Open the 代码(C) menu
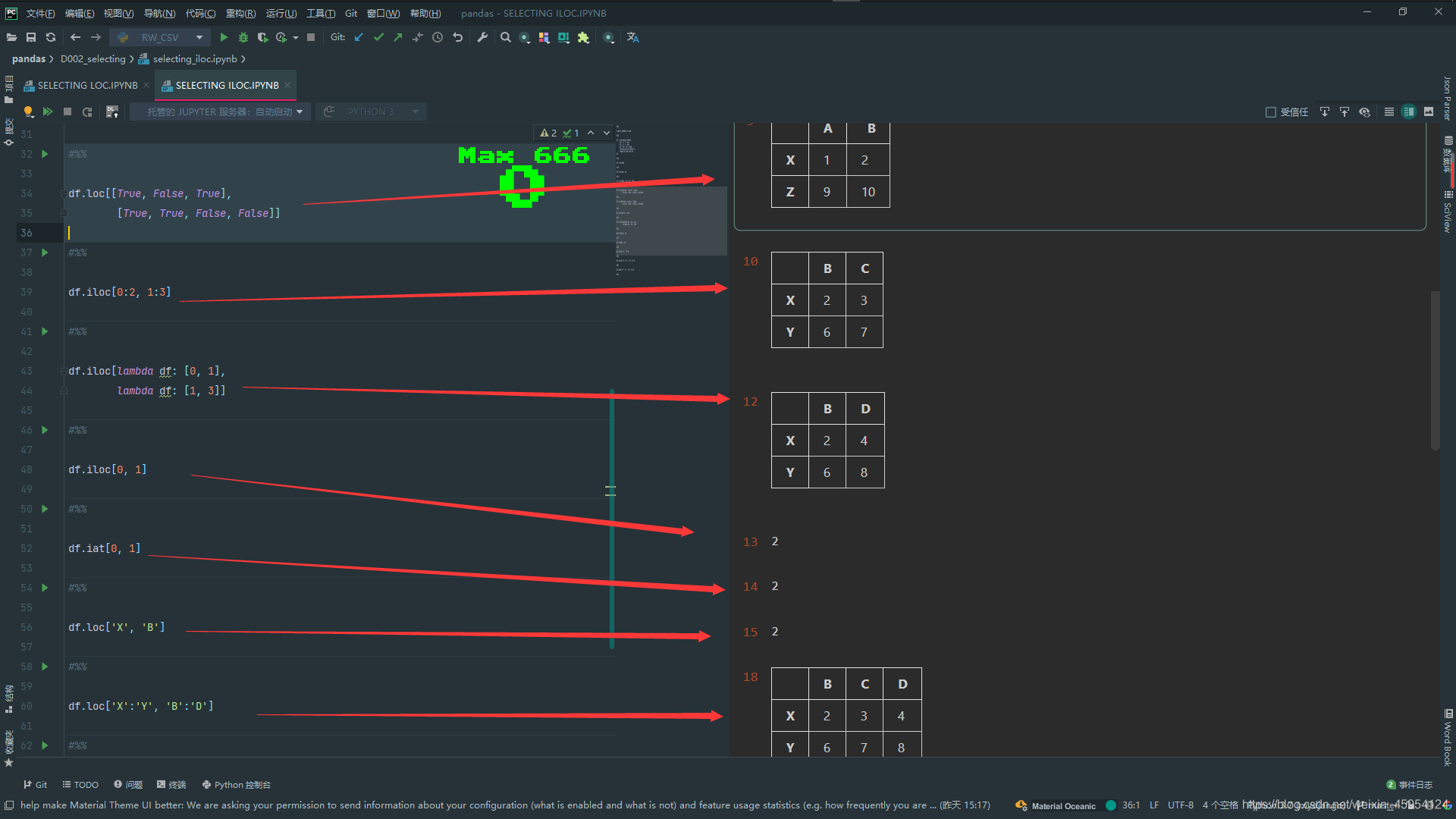Image resolution: width=1456 pixels, height=819 pixels. pos(200,13)
